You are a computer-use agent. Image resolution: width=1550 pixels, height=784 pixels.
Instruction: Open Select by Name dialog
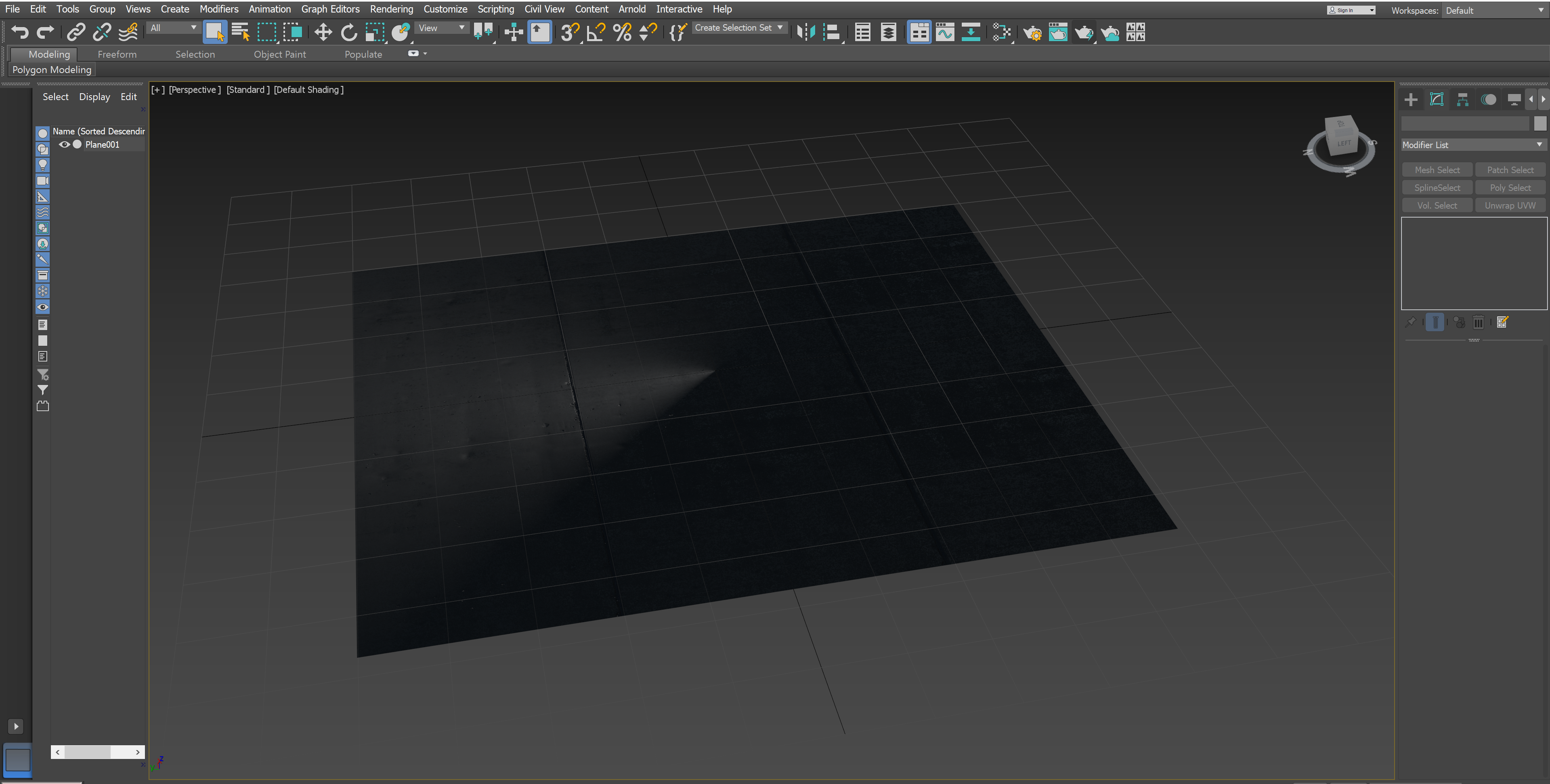coord(241,32)
